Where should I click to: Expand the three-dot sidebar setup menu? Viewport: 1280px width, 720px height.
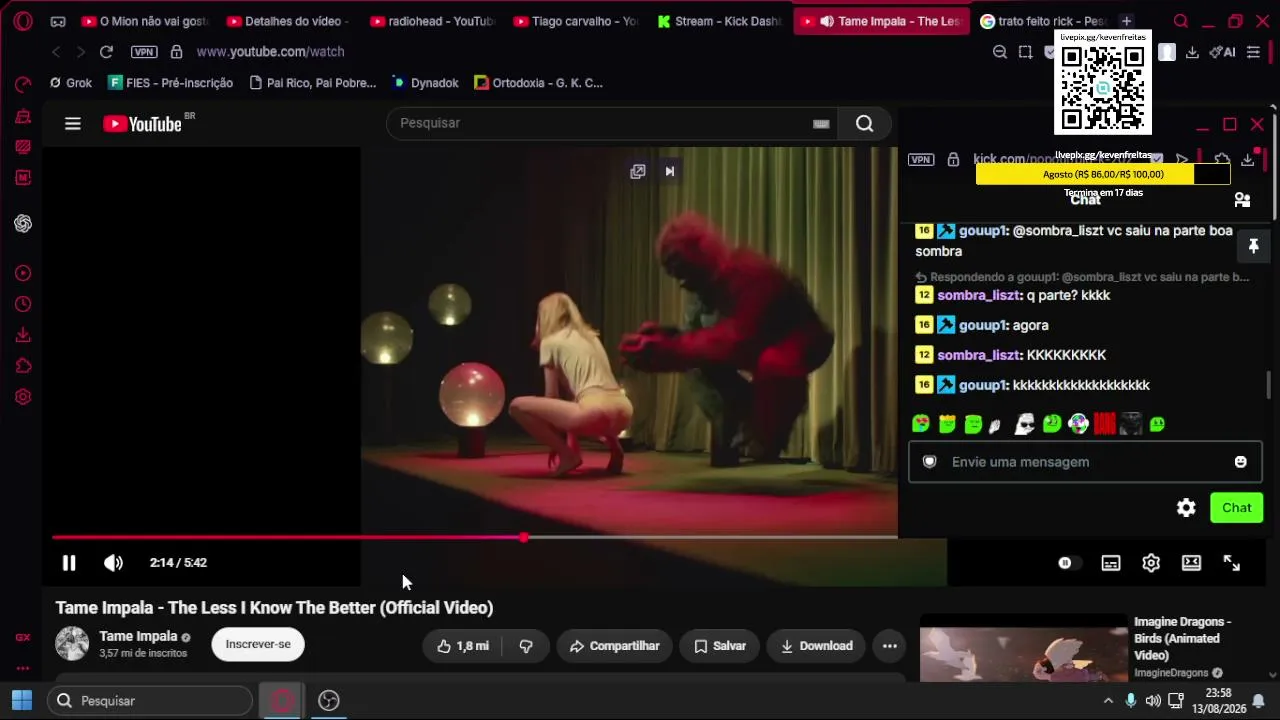point(23,668)
